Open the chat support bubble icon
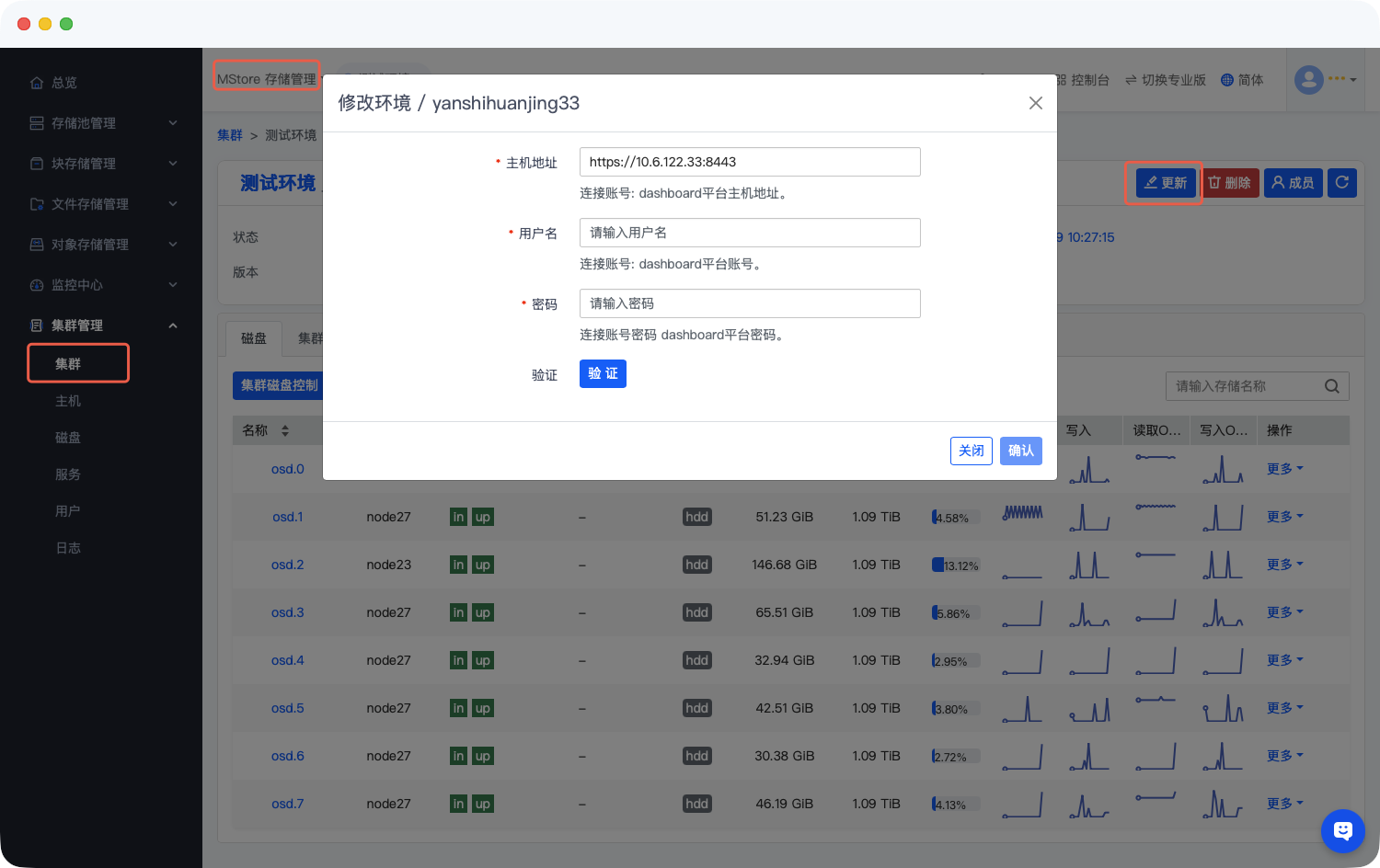Viewport: 1380px width, 868px height. 1342,831
